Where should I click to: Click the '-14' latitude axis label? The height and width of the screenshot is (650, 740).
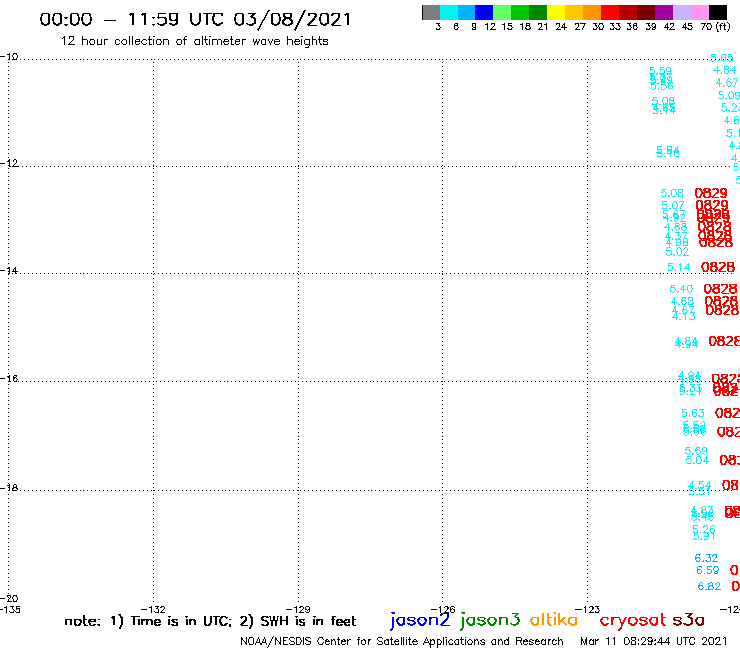point(9,270)
